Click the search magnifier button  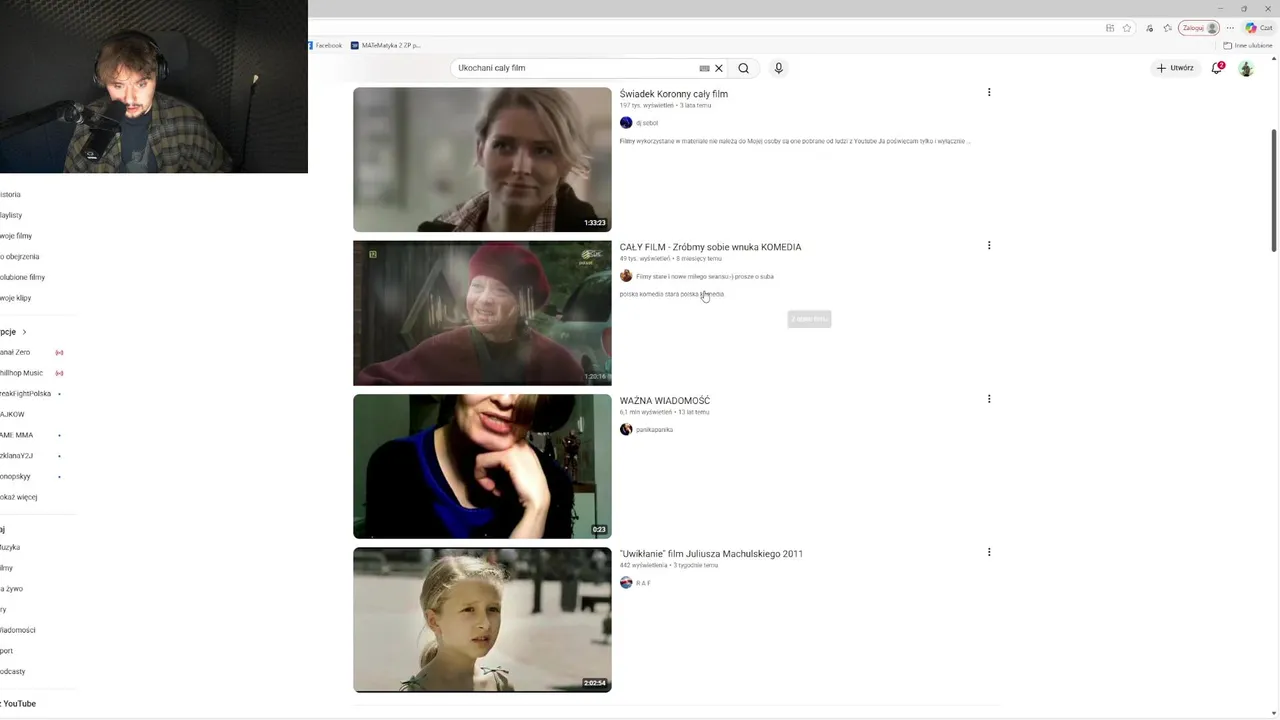[743, 68]
